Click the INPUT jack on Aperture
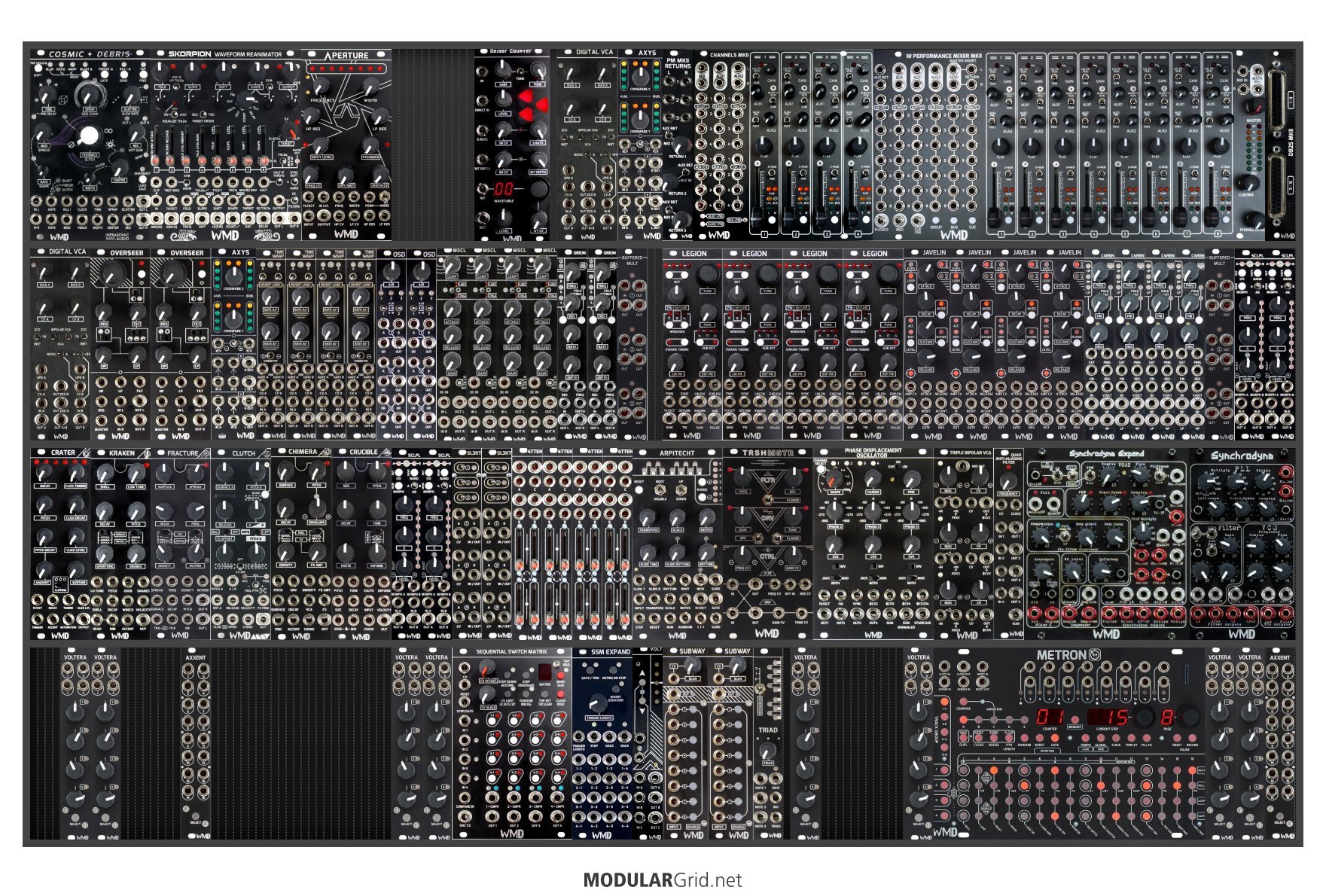 [x=309, y=215]
